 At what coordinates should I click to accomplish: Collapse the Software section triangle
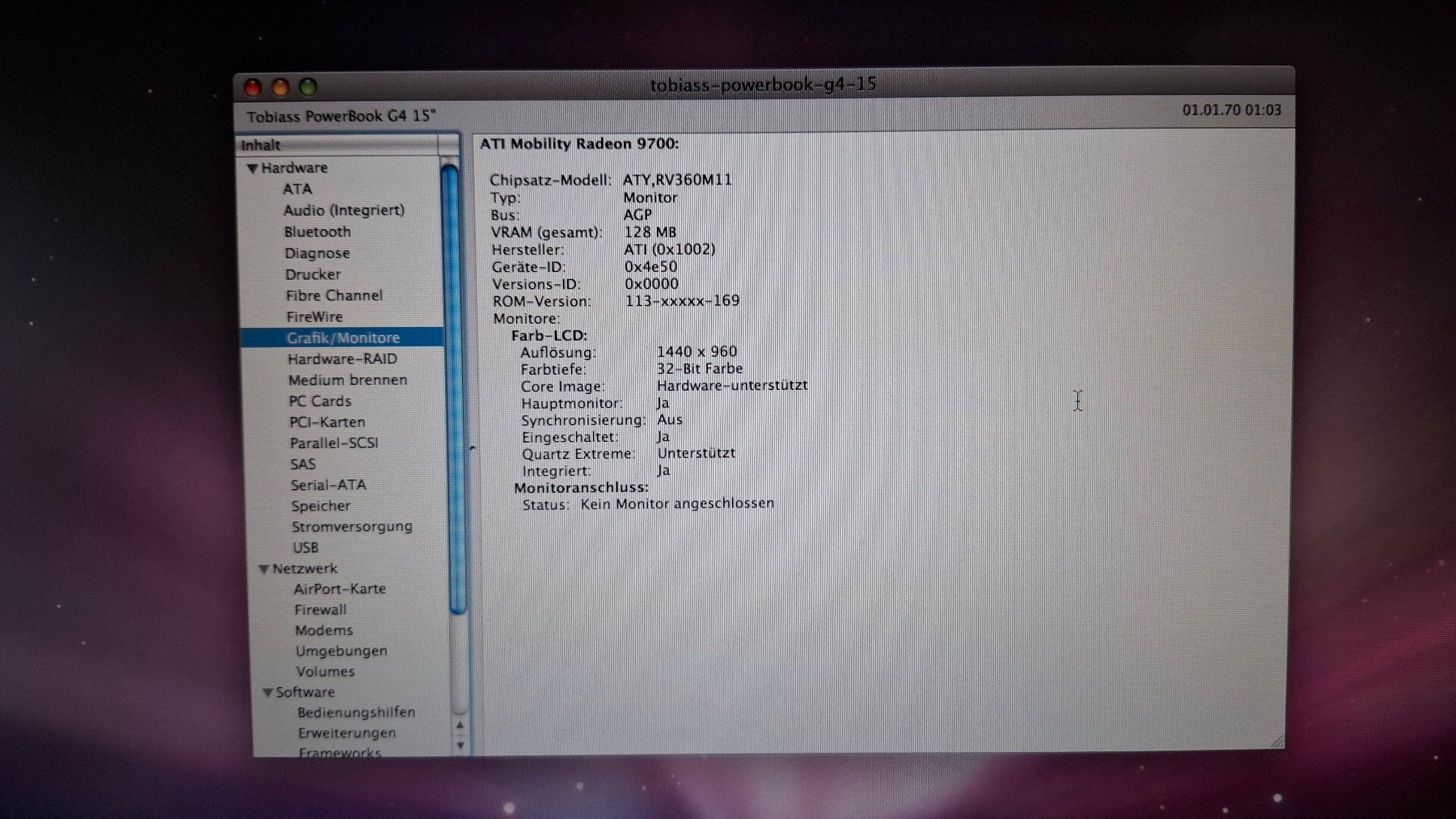click(x=268, y=693)
